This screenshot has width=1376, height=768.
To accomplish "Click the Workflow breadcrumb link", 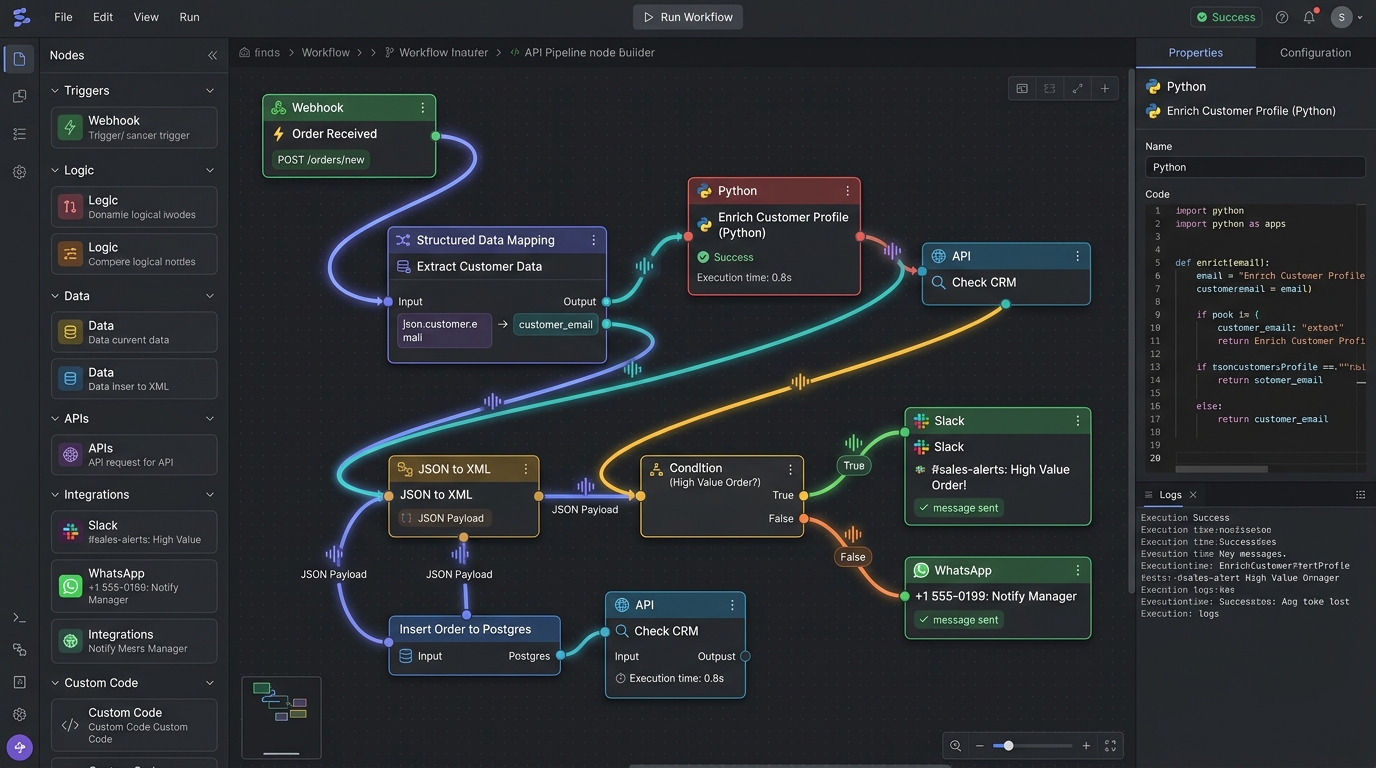I will (x=326, y=53).
